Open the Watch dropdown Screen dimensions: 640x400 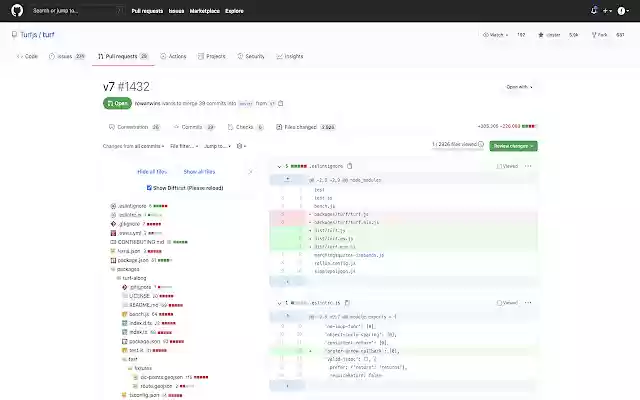tap(495, 35)
